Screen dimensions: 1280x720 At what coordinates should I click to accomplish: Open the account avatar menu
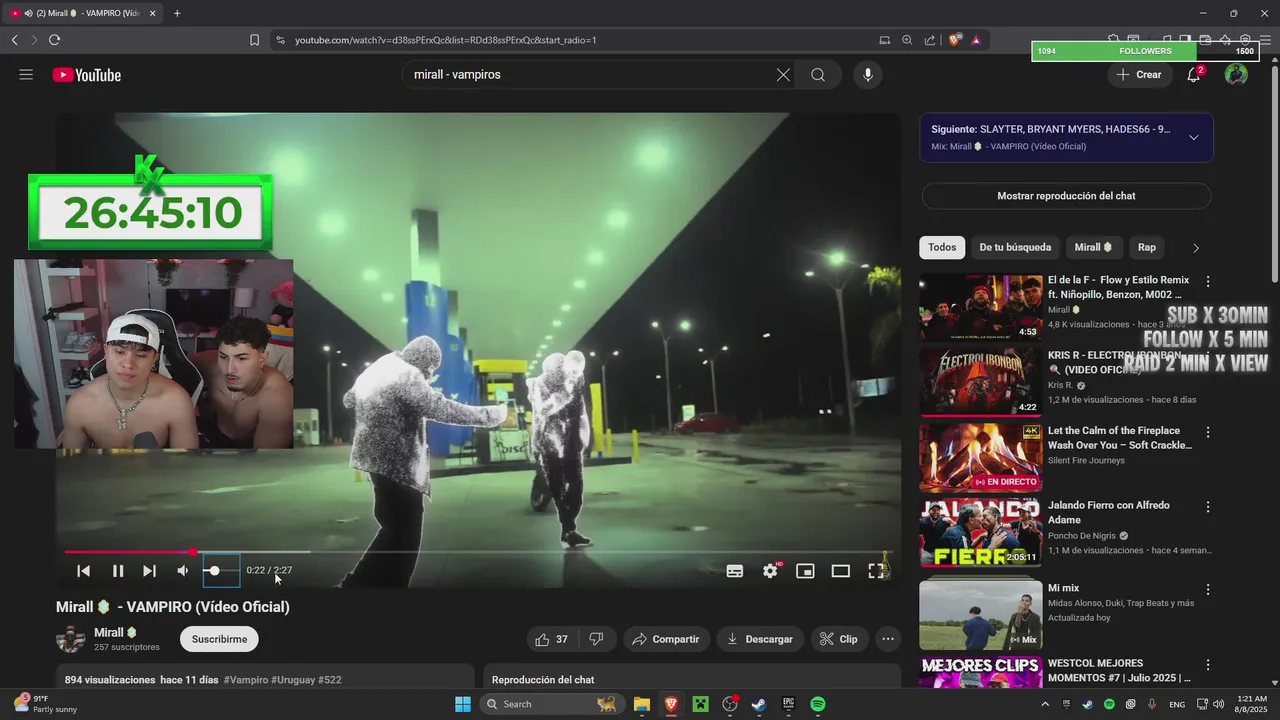[x=1236, y=75]
